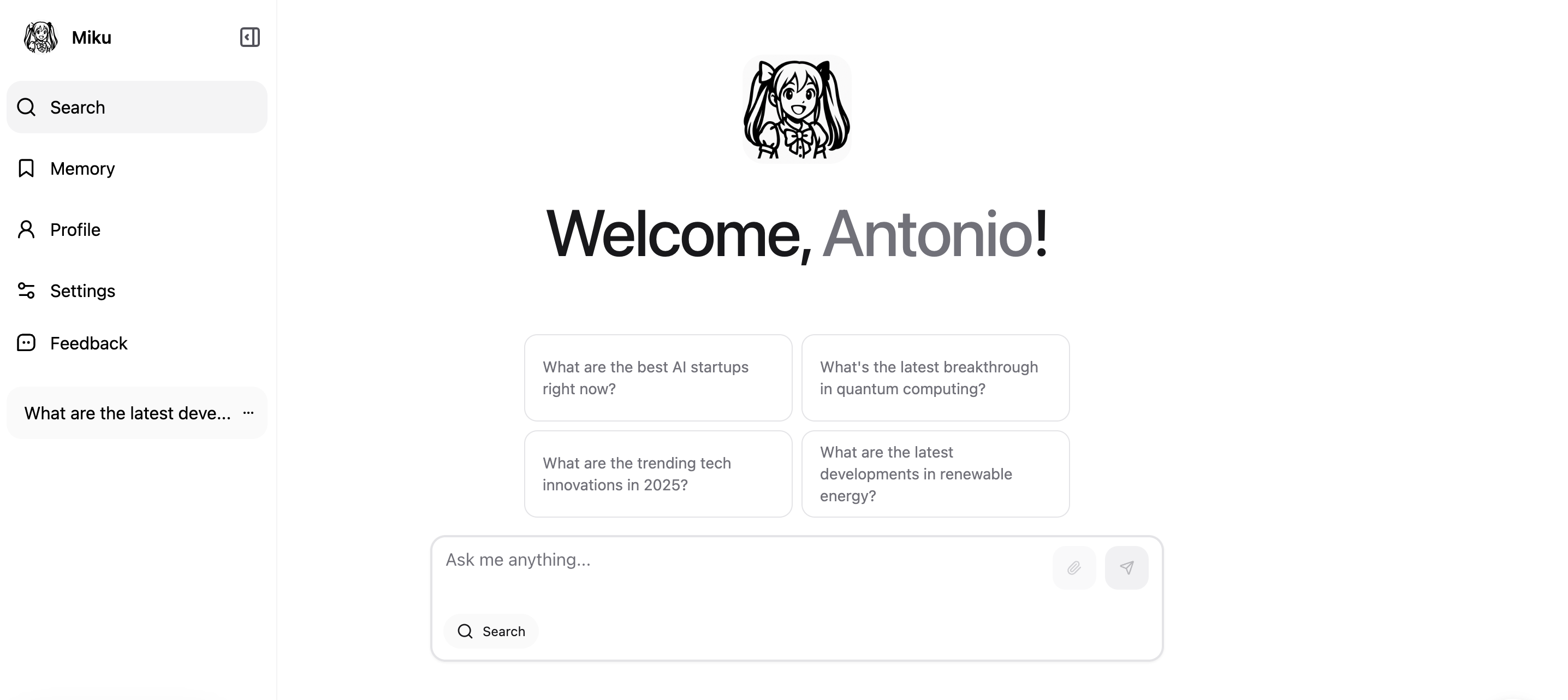Viewport: 1568px width, 700px height.
Task: Open Memory in the sidebar
Action: coord(137,169)
